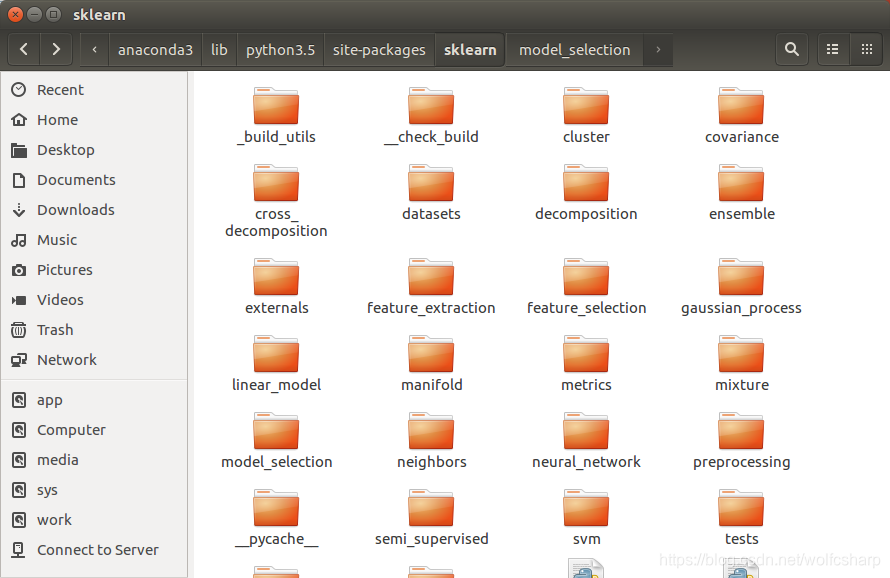Open the search magnifier
Viewport: 890px width, 578px height.
pyautogui.click(x=792, y=49)
